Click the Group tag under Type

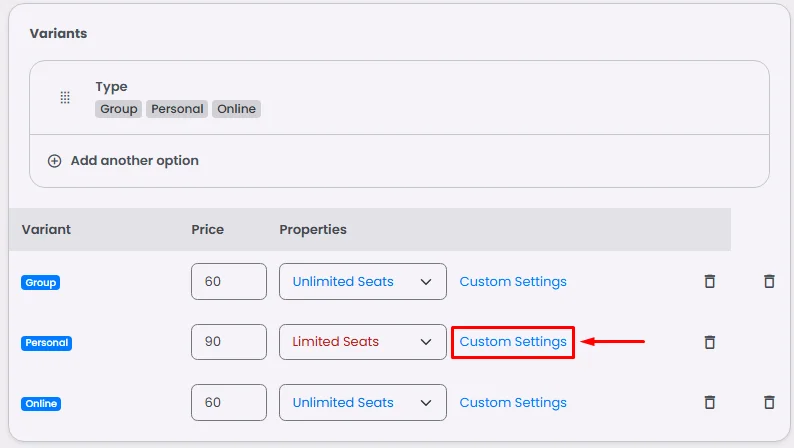119,109
